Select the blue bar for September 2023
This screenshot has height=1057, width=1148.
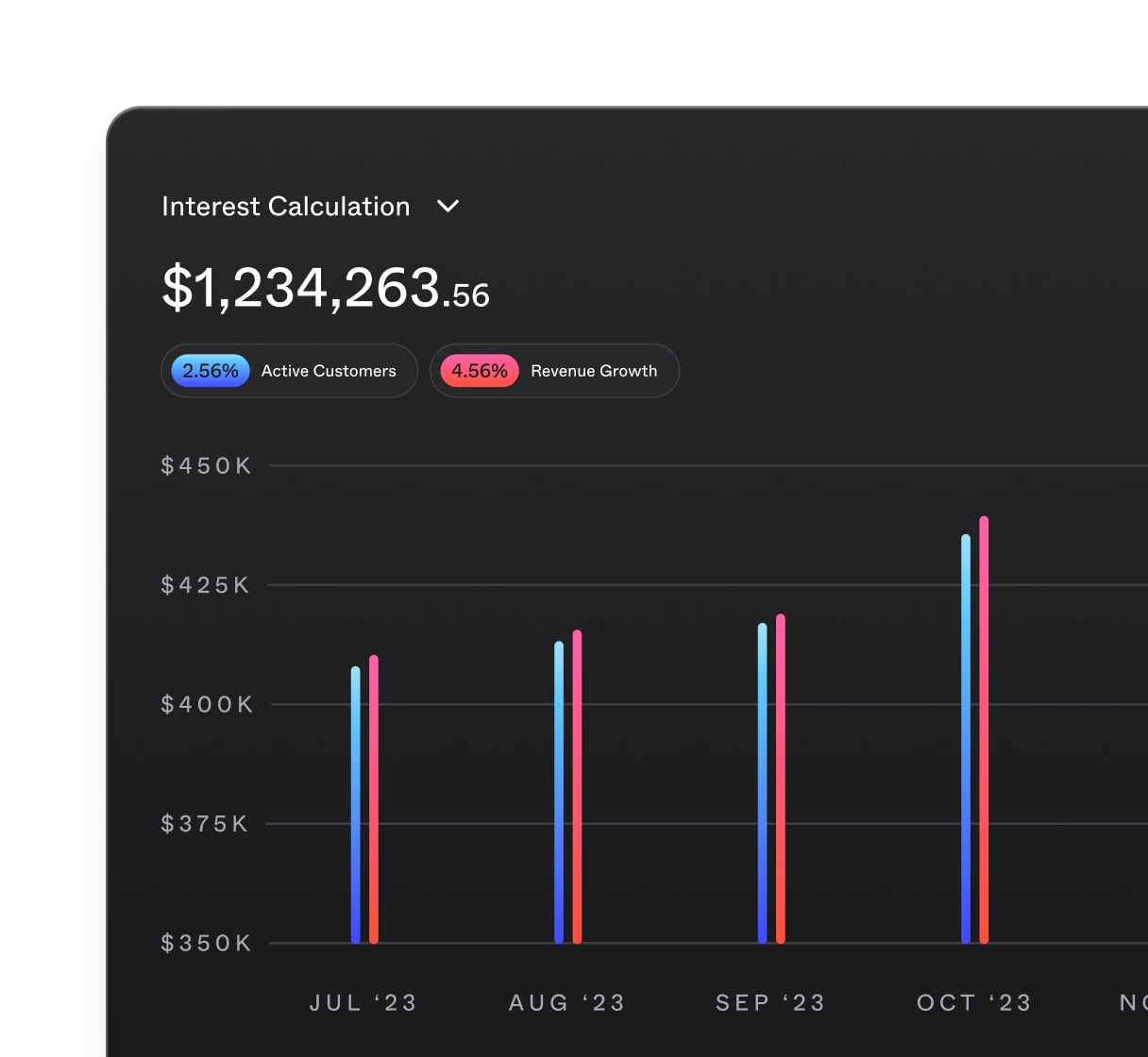(x=763, y=783)
